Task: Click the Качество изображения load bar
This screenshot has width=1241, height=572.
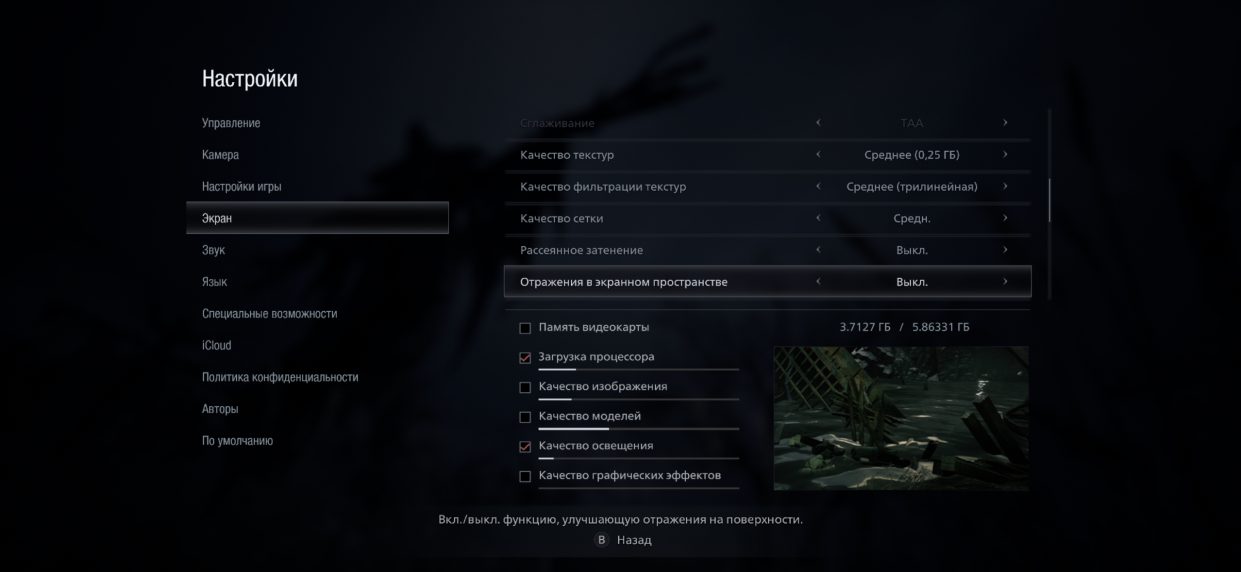Action: (x=639, y=399)
